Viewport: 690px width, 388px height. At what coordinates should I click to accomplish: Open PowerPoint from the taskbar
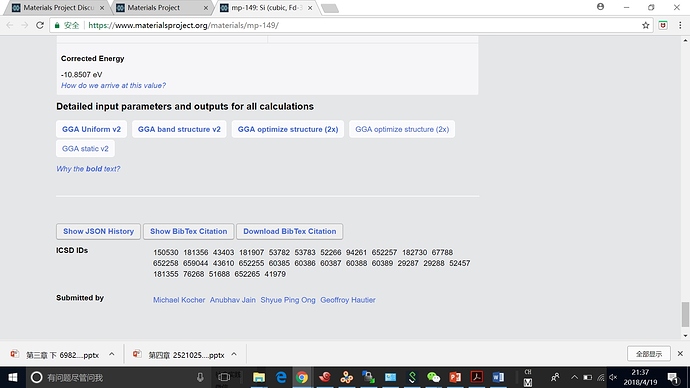[455, 377]
